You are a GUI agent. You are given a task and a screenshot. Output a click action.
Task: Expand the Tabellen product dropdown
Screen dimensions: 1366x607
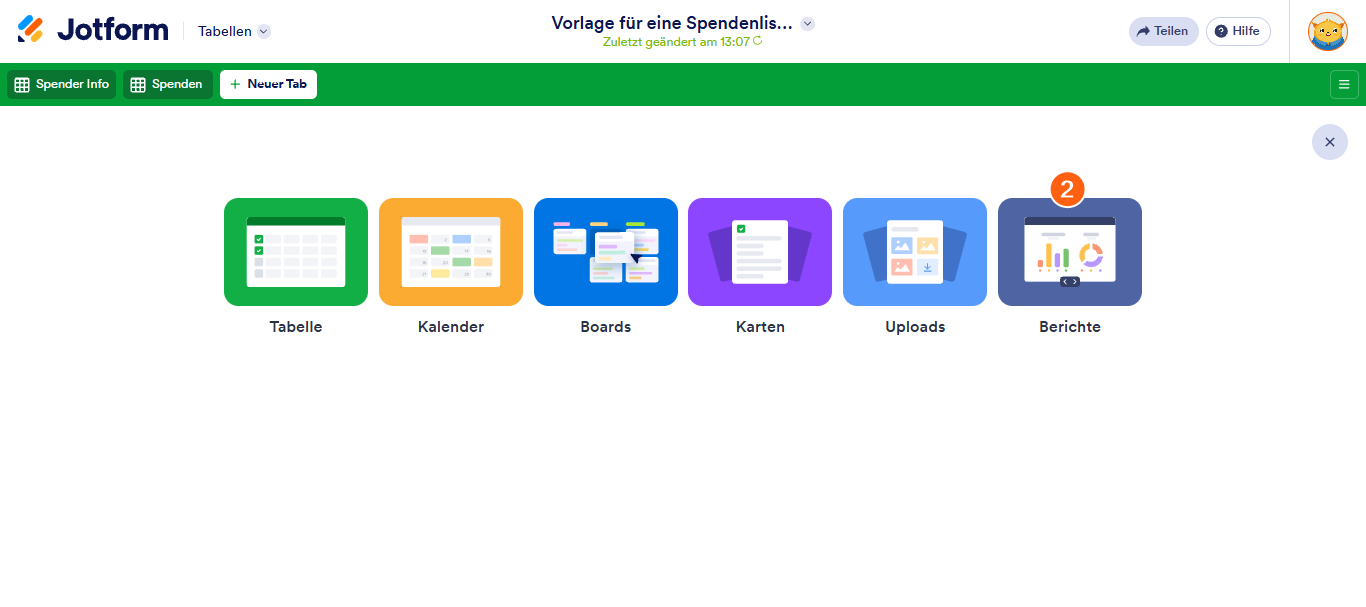[x=234, y=31]
